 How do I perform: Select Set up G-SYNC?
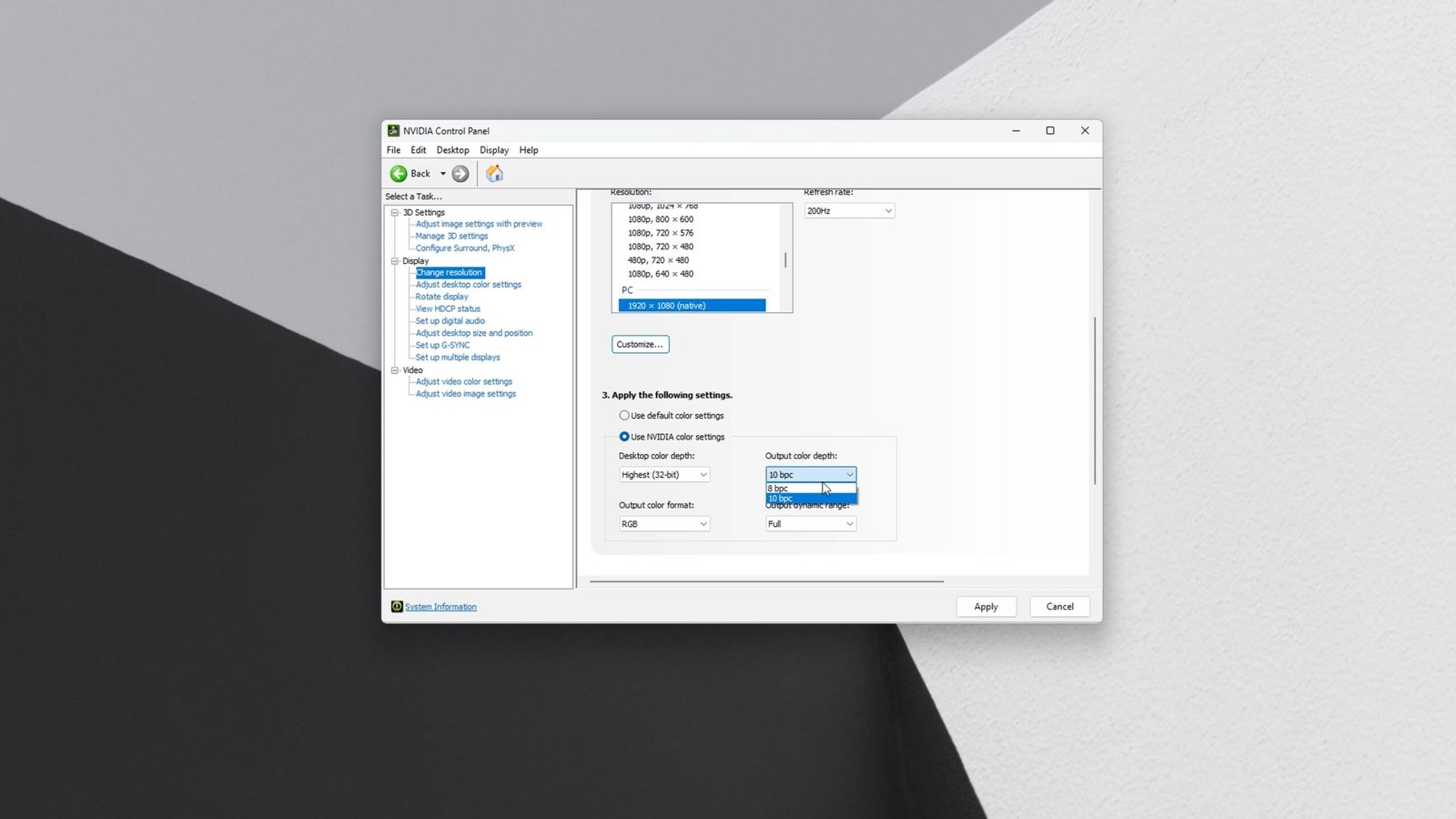[x=443, y=346]
